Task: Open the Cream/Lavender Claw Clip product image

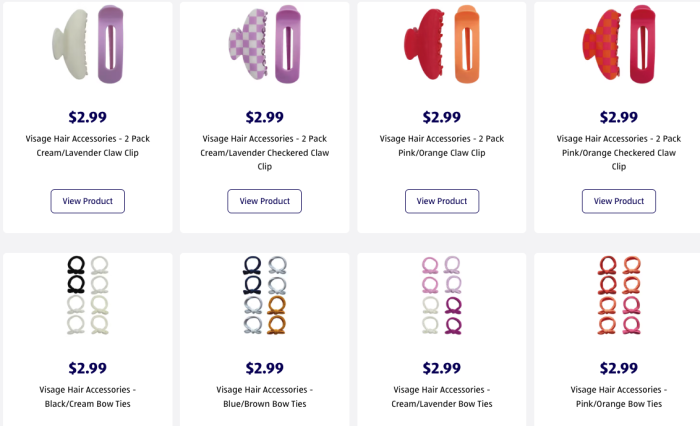Action: [88, 45]
